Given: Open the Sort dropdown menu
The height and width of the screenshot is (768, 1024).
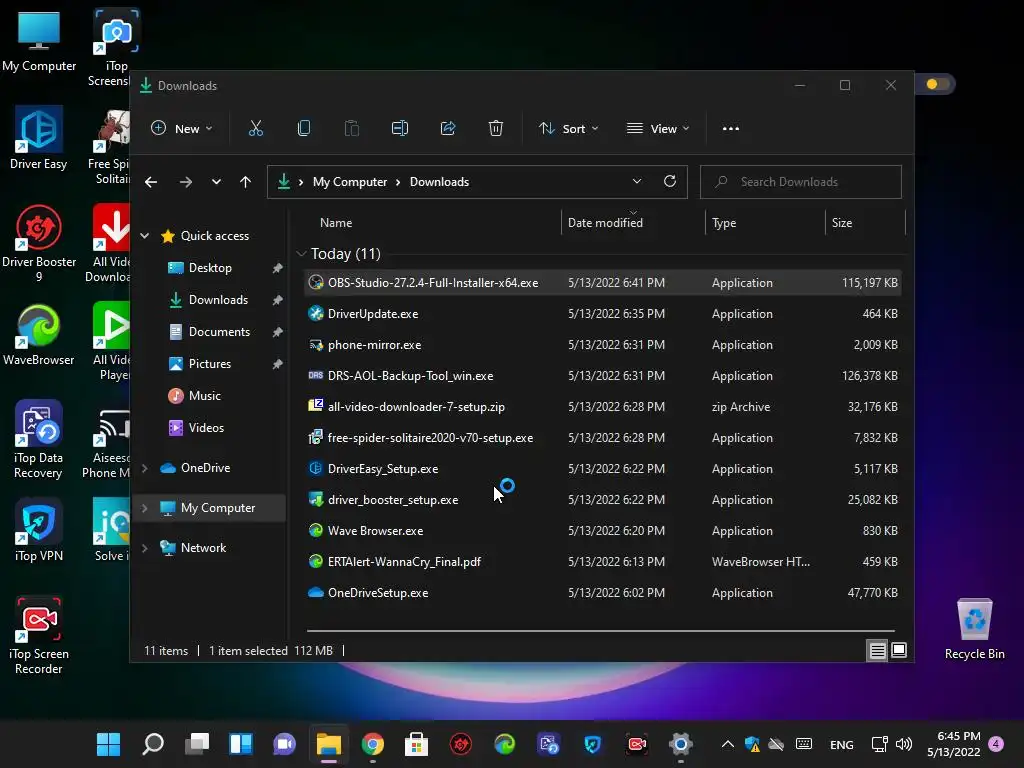Looking at the screenshot, I should pyautogui.click(x=568, y=129).
